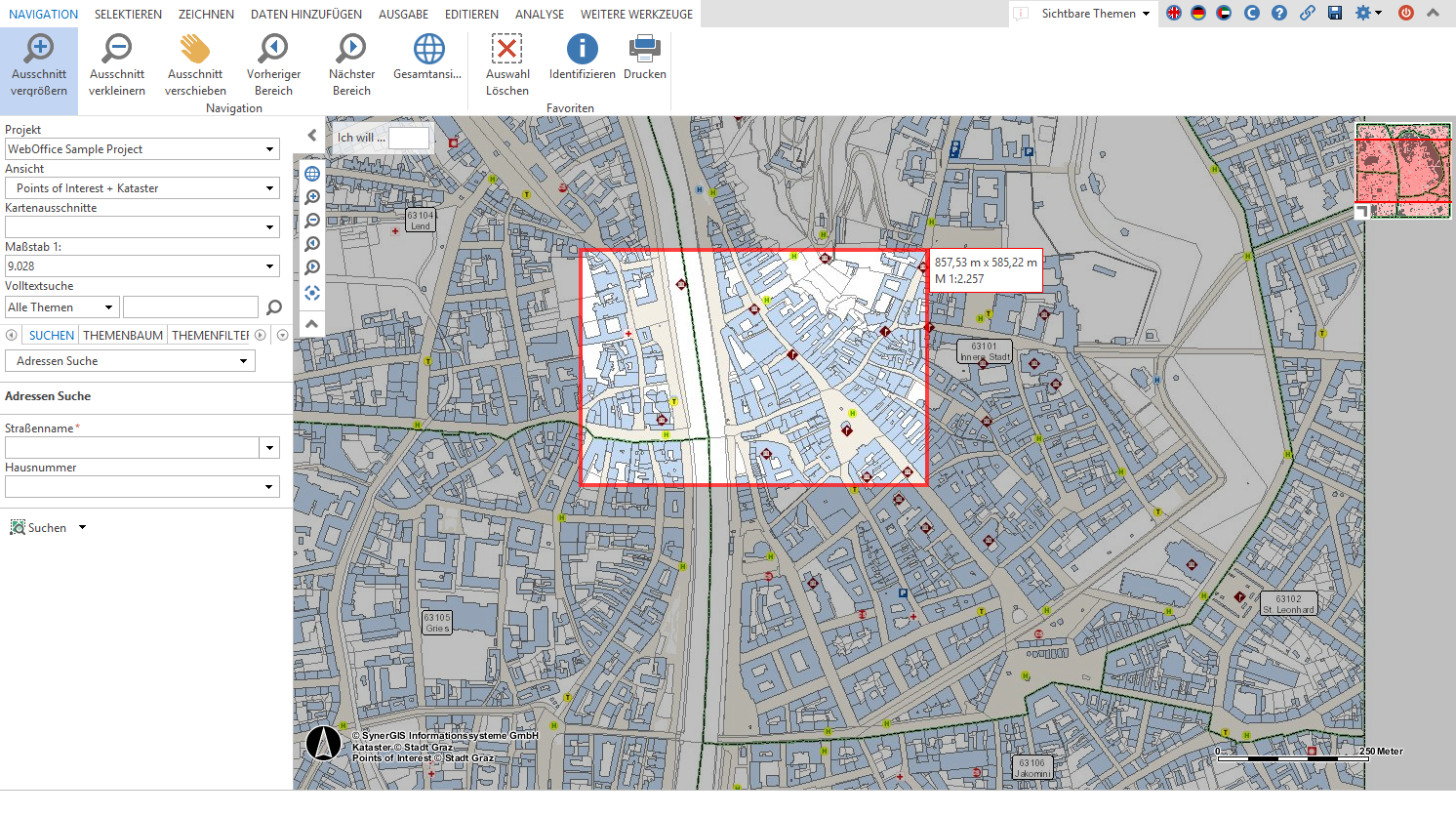The width and height of the screenshot is (1456, 816).
Task: Go to Vorheriger Bereich in the ribbon
Action: point(273,65)
